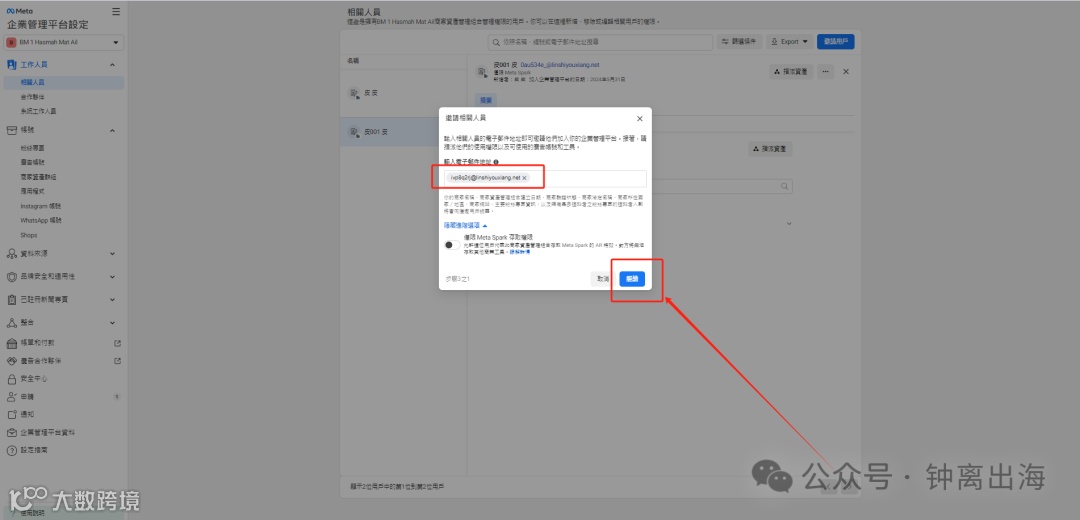Select the 庋 庋 user row
Image resolution: width=1080 pixels, height=520 pixels.
404,93
